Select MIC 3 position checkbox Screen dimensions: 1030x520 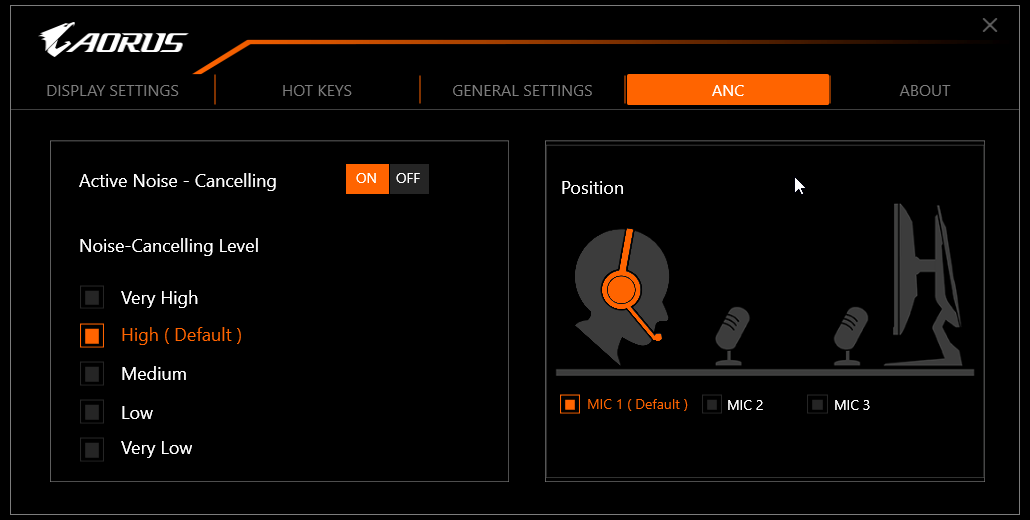pos(818,405)
